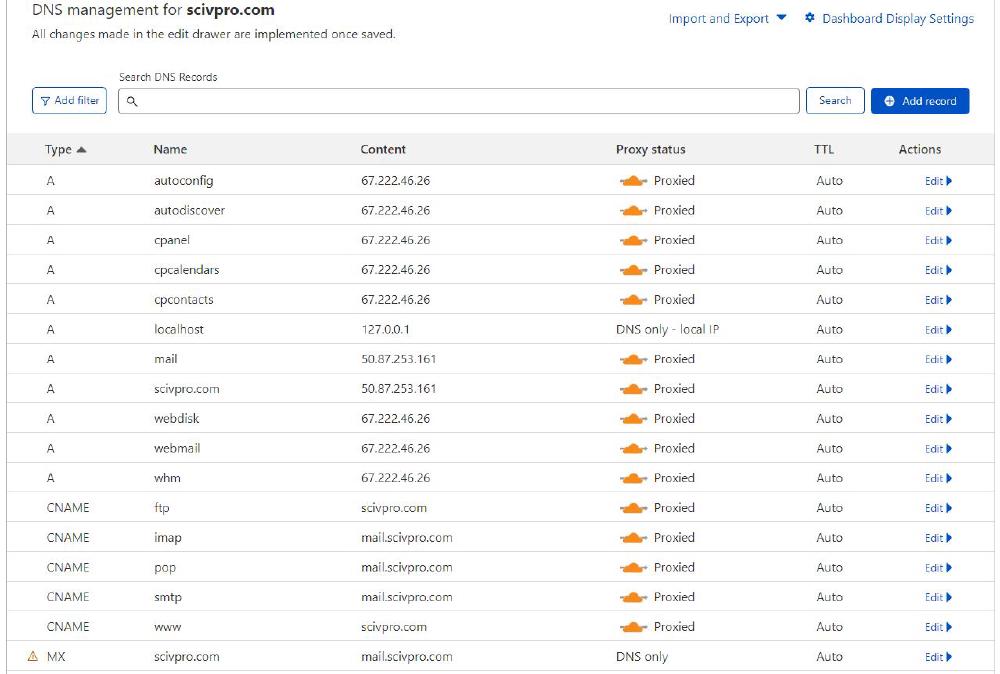Click the cloud icon in the pop CNAME row

click(633, 568)
